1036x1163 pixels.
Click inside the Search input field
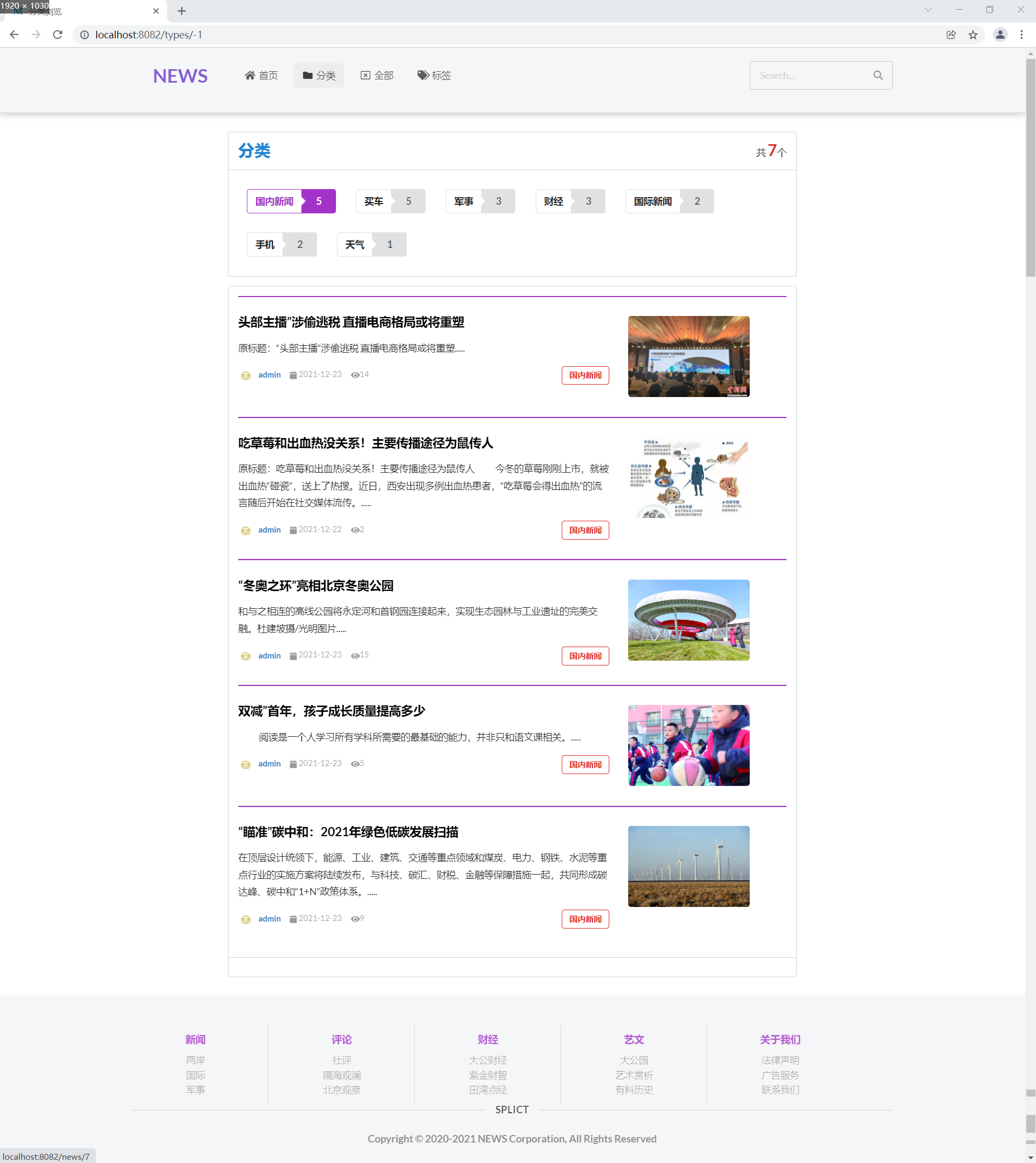(x=808, y=75)
